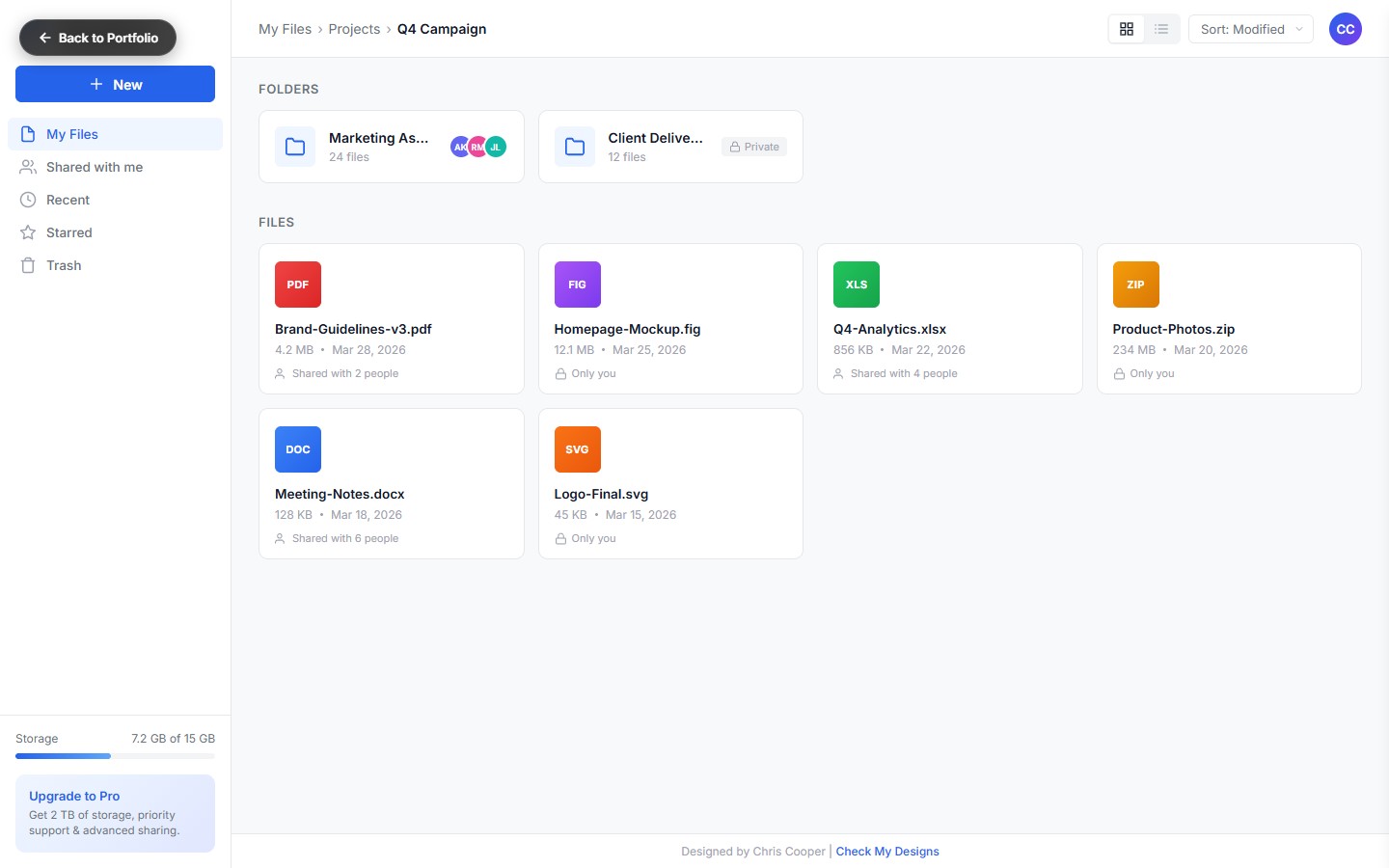Viewport: 1389px width, 868px height.
Task: Click Shared with 4 people label
Action: (904, 373)
